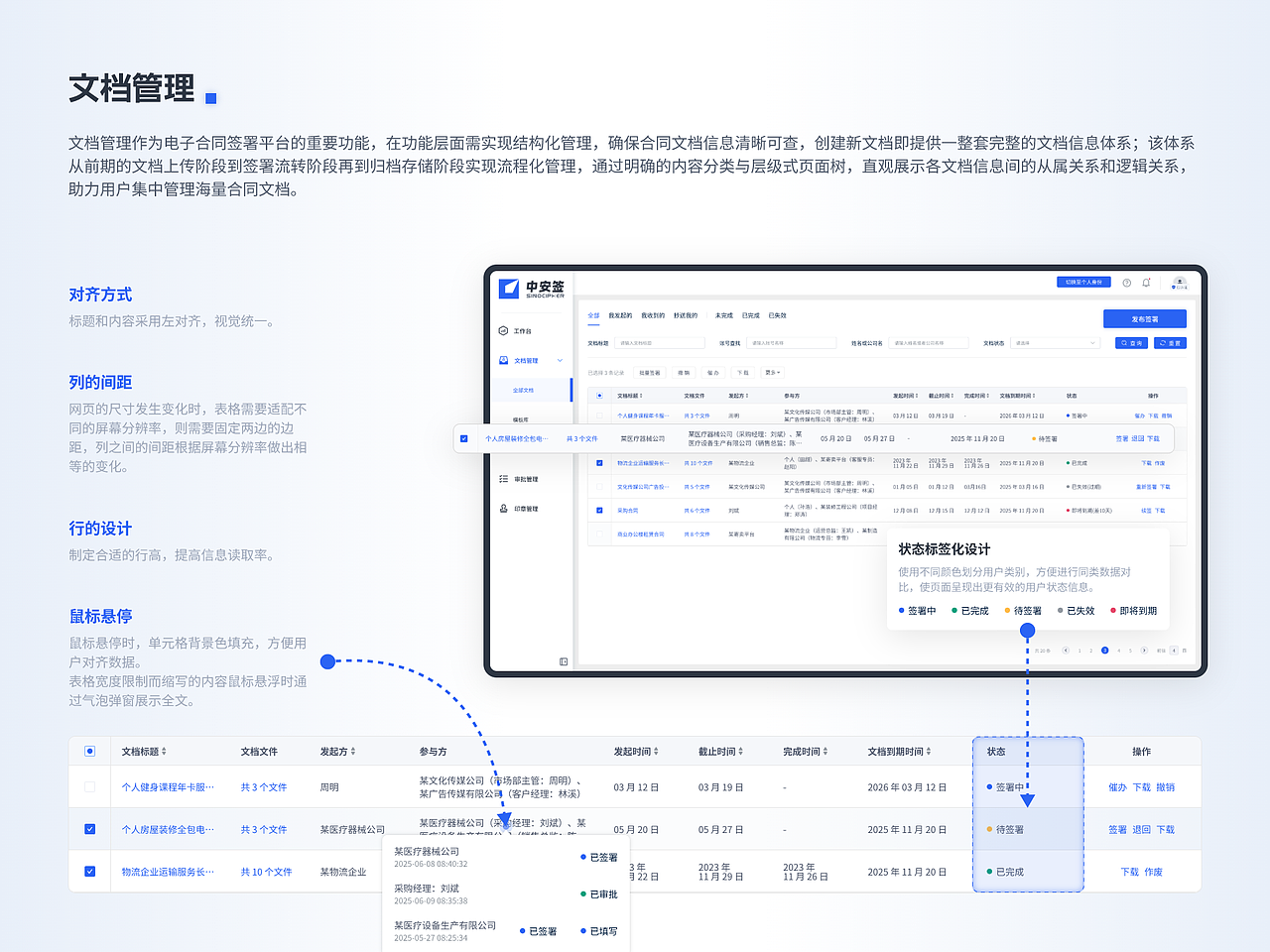This screenshot has width=1270, height=952.
Task: Click the help question-mark icon
Action: coord(1125,283)
